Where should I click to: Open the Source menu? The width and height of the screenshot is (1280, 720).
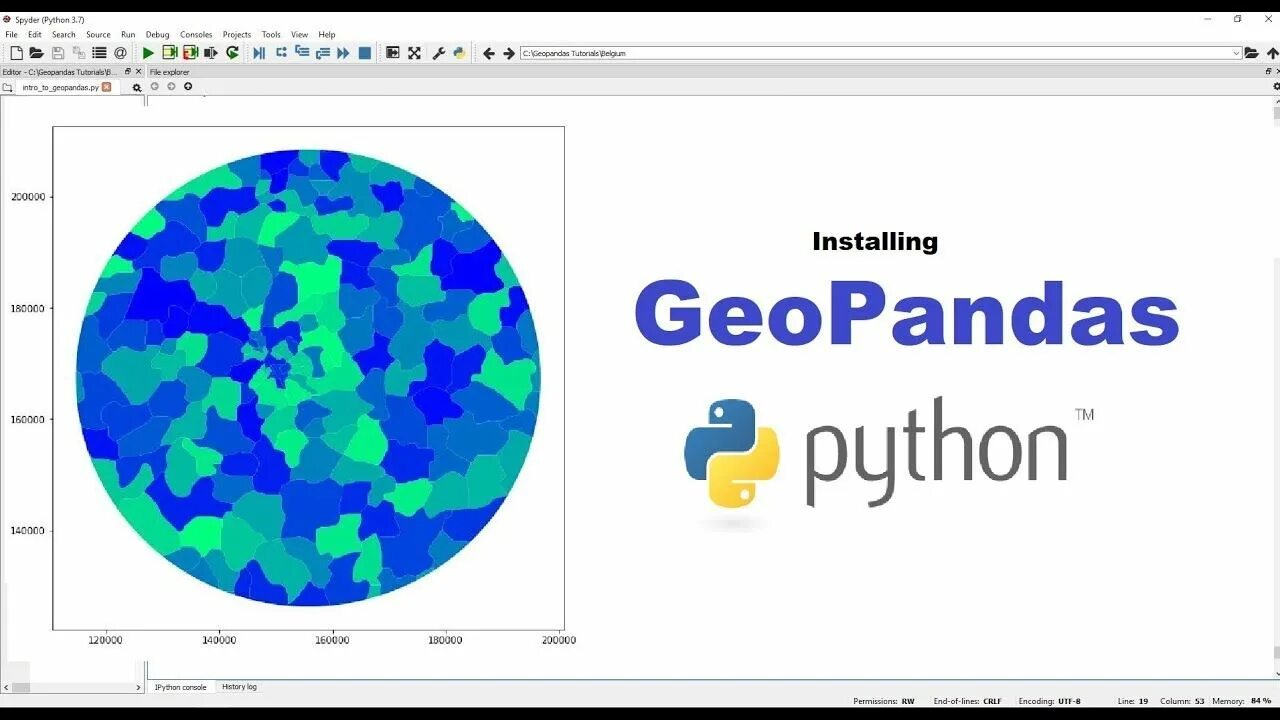tap(98, 34)
